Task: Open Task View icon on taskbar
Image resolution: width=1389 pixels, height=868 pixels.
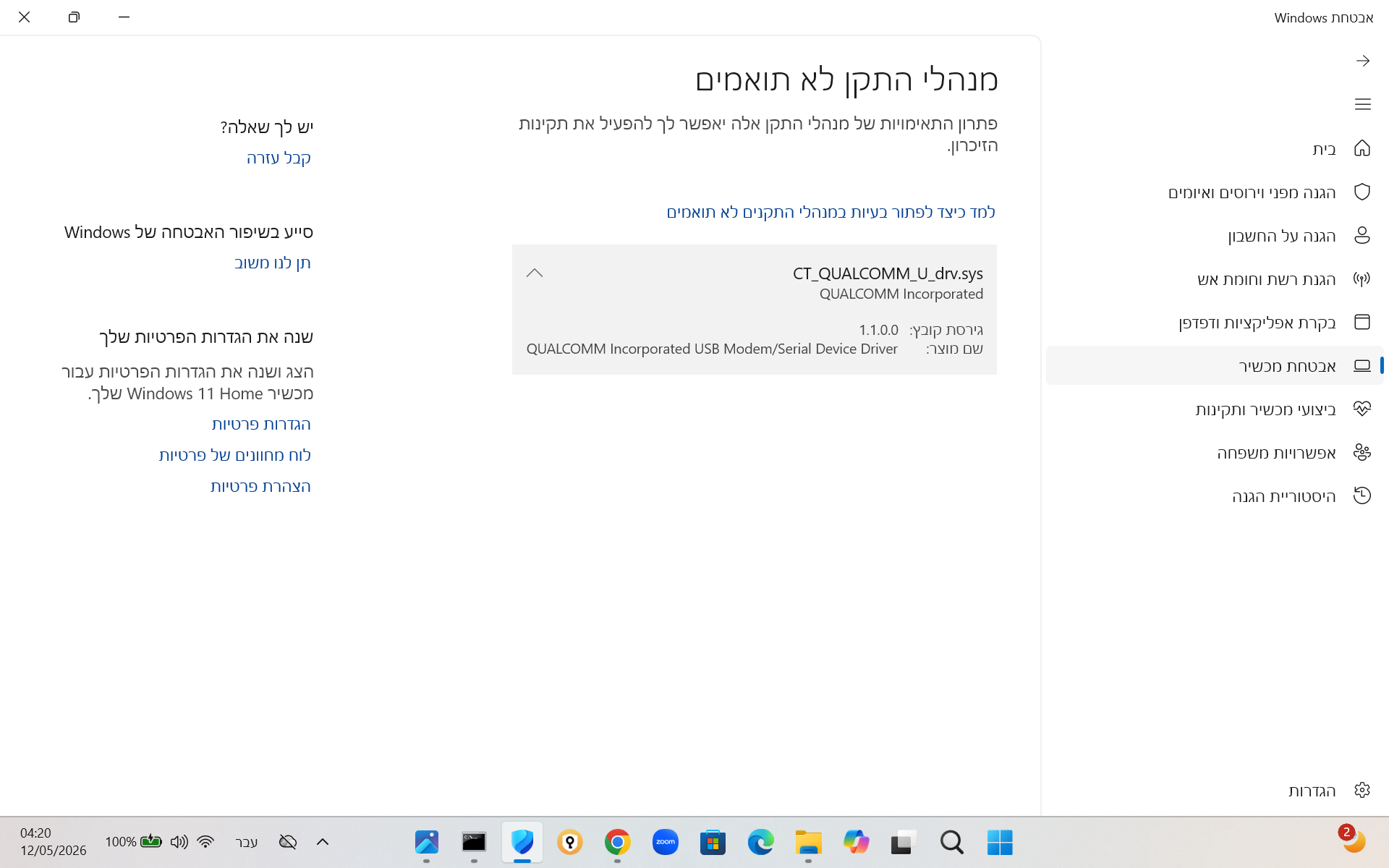Action: click(904, 842)
